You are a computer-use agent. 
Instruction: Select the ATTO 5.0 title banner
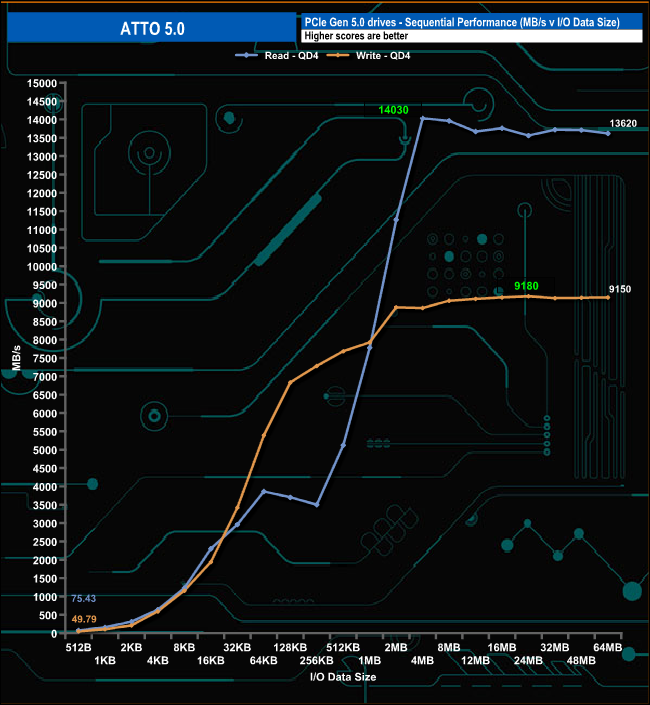(x=152, y=29)
